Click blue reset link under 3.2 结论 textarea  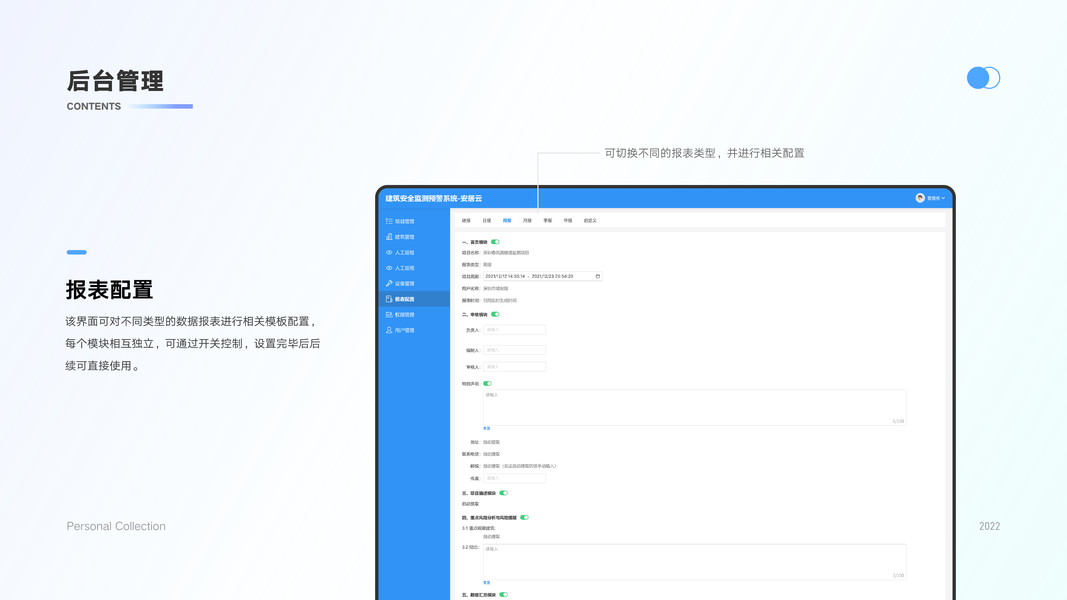[x=487, y=583]
